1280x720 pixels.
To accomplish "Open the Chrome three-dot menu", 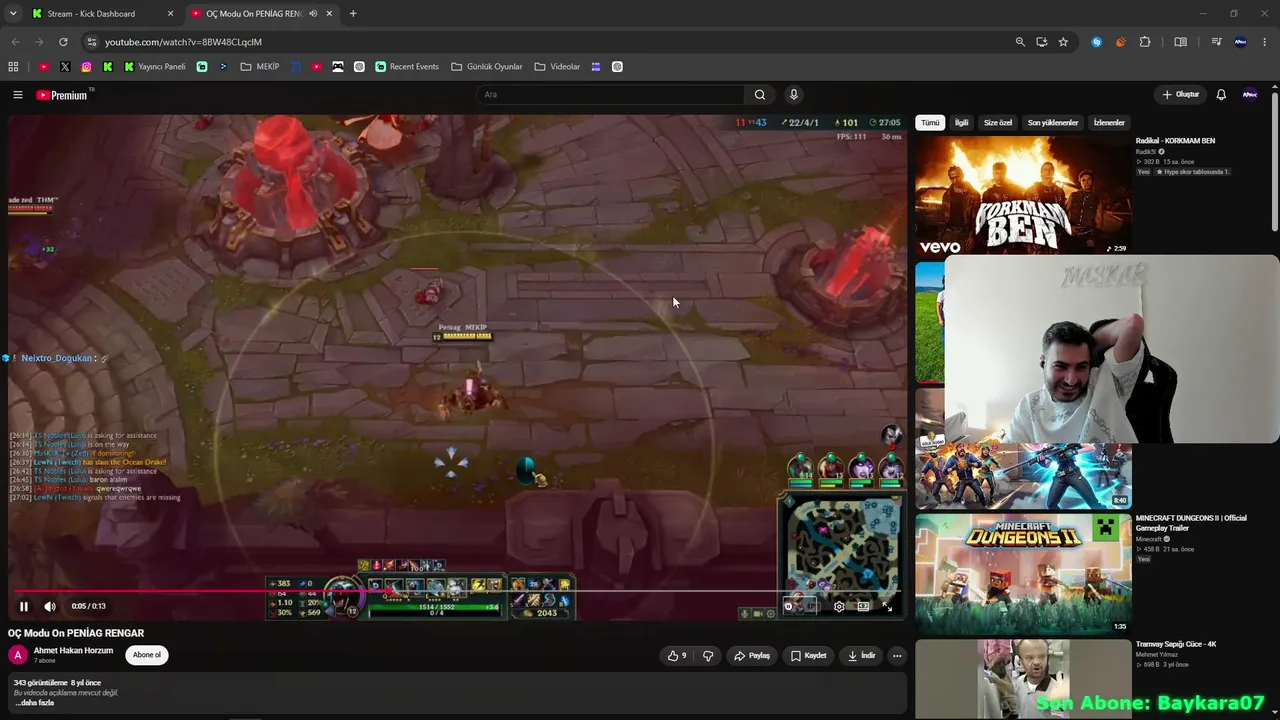I will coord(1266,42).
